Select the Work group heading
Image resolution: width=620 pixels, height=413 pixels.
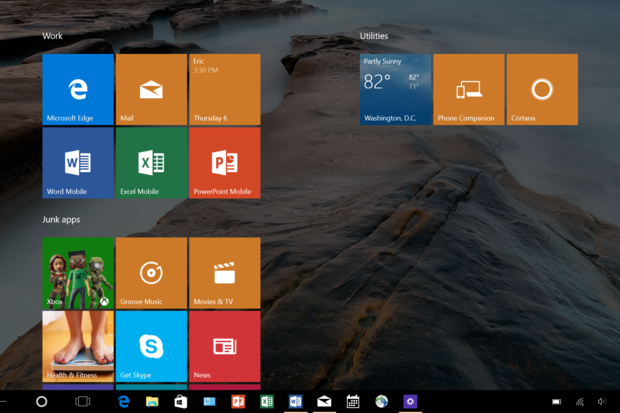(52, 36)
